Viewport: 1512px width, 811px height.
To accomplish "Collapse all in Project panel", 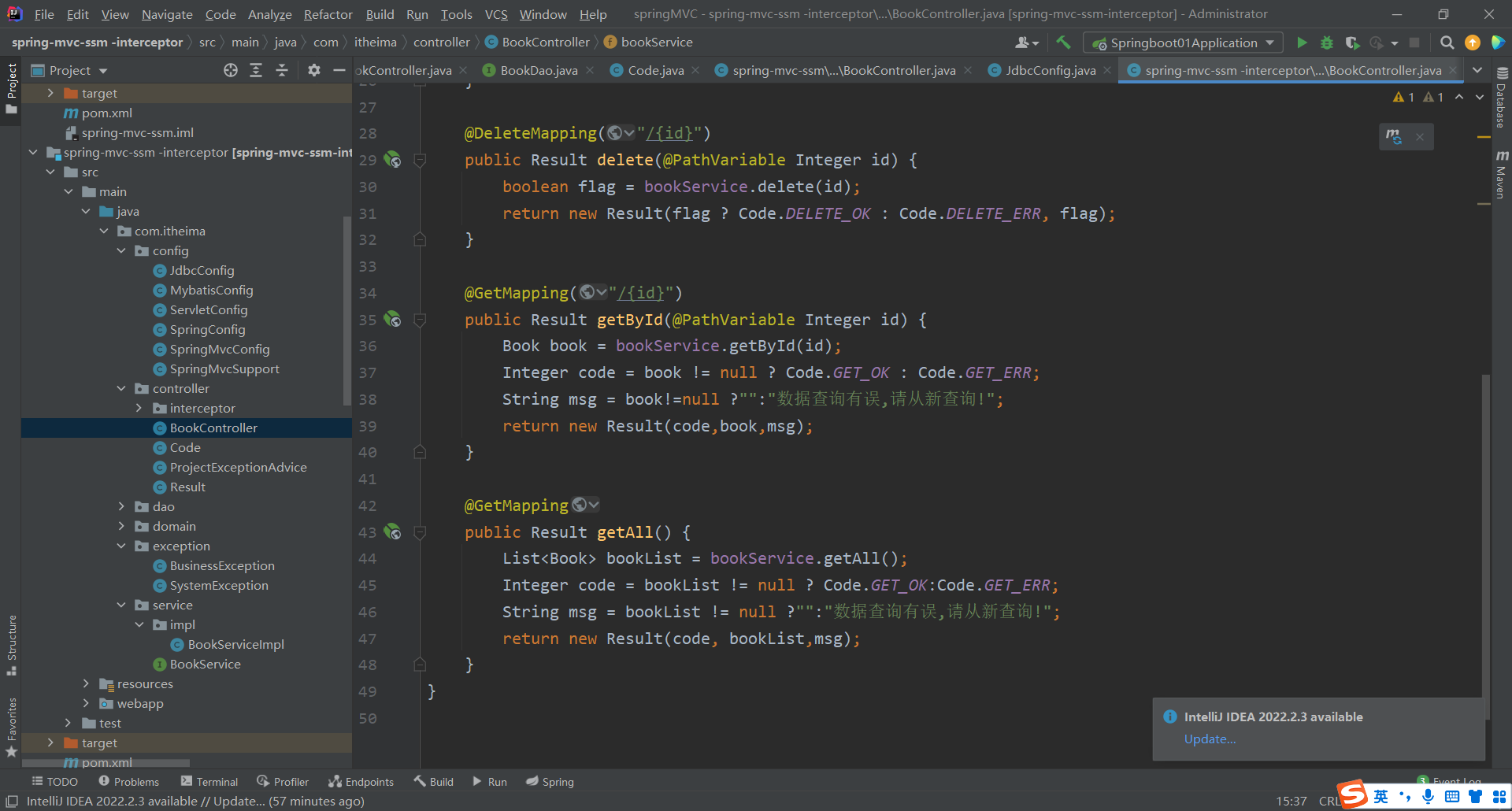I will [281, 70].
